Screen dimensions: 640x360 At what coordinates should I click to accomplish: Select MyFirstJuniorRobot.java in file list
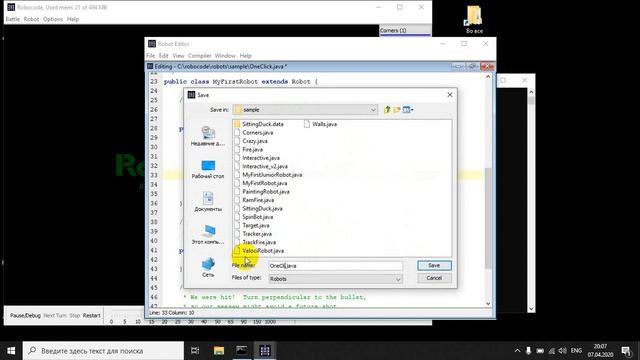pos(269,175)
